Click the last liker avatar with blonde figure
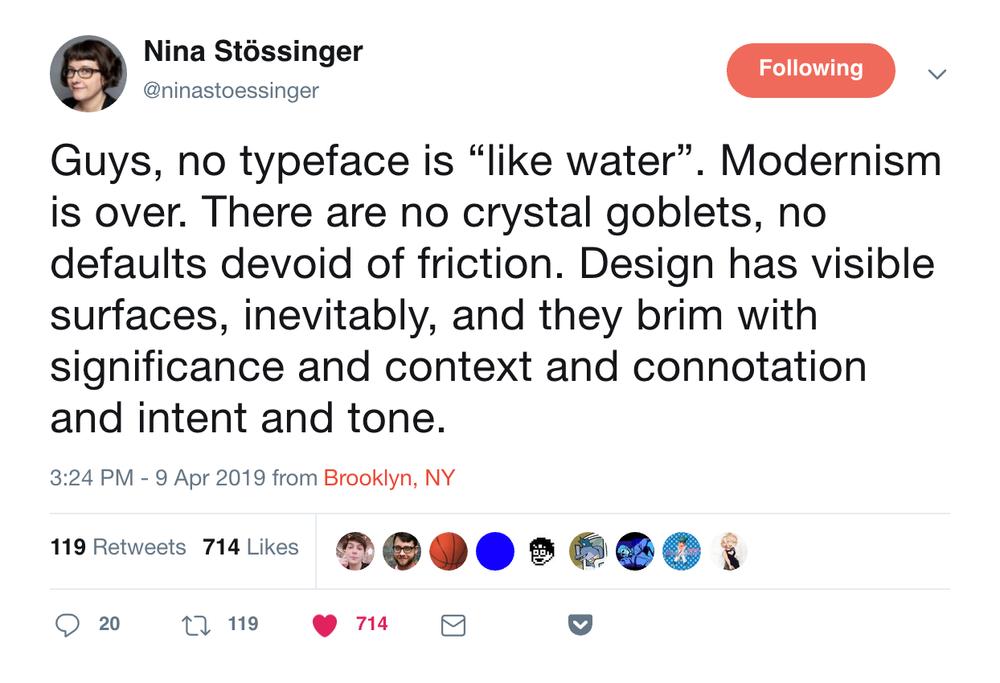Image resolution: width=1000 pixels, height=683 pixels. [x=728, y=551]
